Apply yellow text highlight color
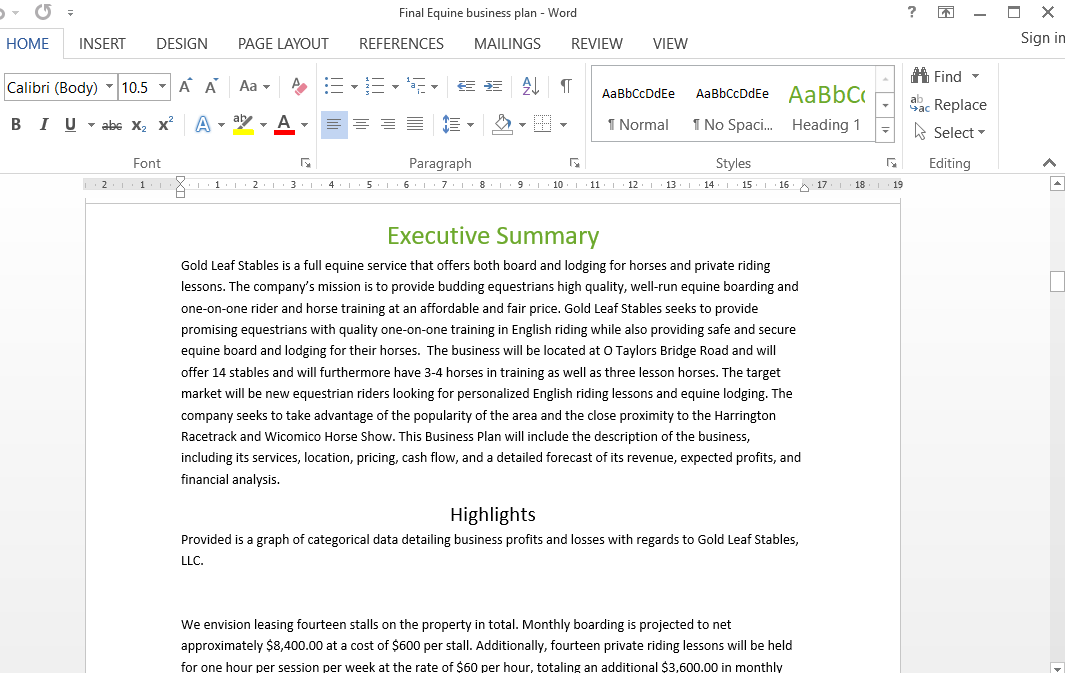Viewport: 1065px width, 673px height. (243, 124)
